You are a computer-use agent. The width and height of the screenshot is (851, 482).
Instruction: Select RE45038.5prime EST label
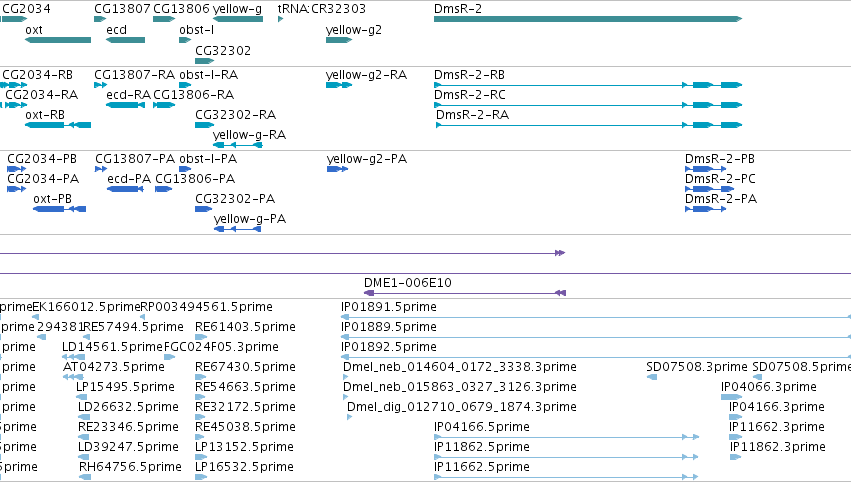[245, 427]
